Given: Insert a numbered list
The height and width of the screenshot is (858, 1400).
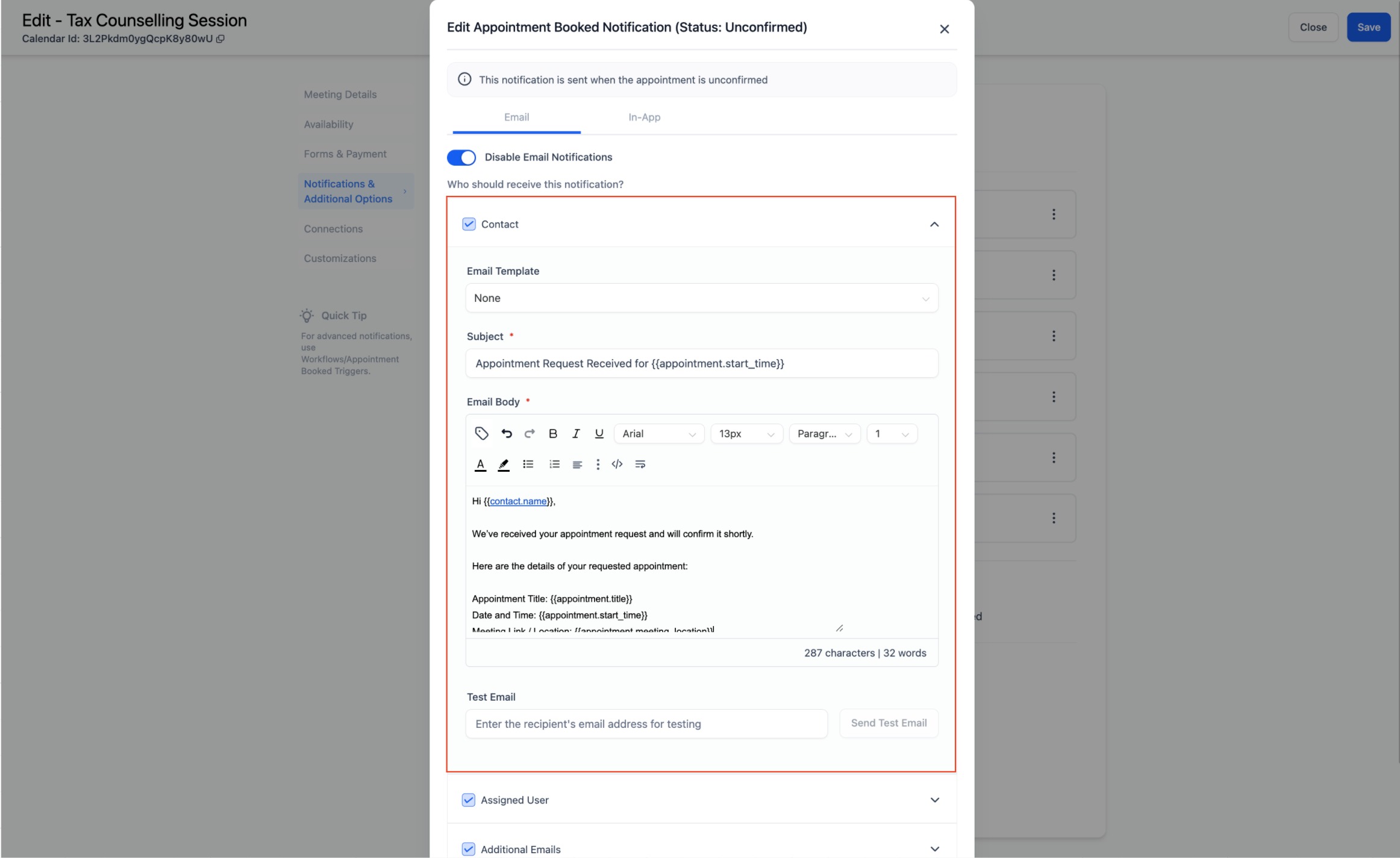Looking at the screenshot, I should tap(554, 464).
